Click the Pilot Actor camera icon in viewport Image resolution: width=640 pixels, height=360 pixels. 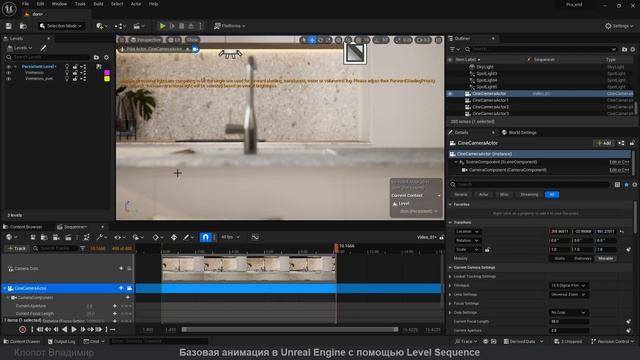(196, 49)
